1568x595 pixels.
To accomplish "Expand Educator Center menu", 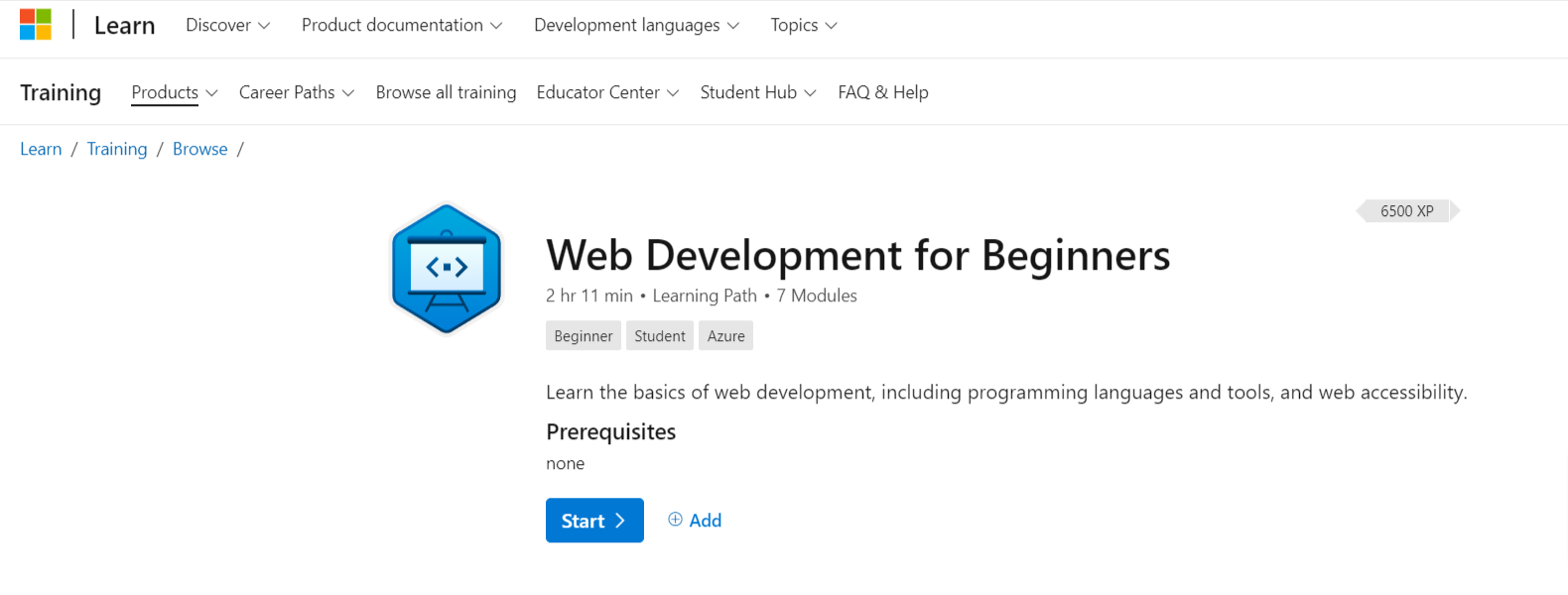I will point(607,92).
